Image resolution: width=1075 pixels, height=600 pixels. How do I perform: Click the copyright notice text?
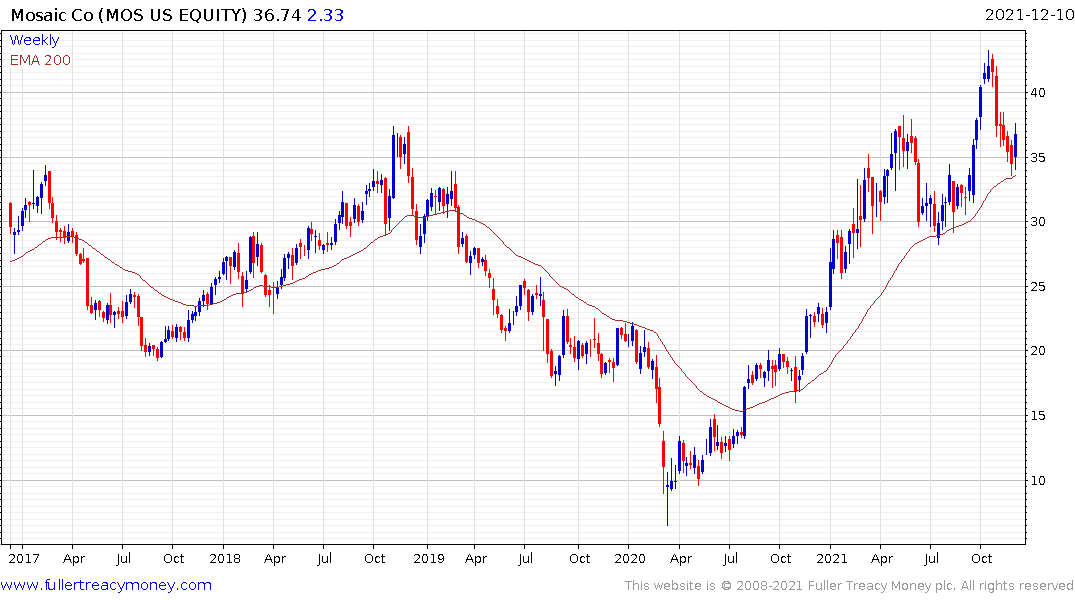(x=849, y=586)
